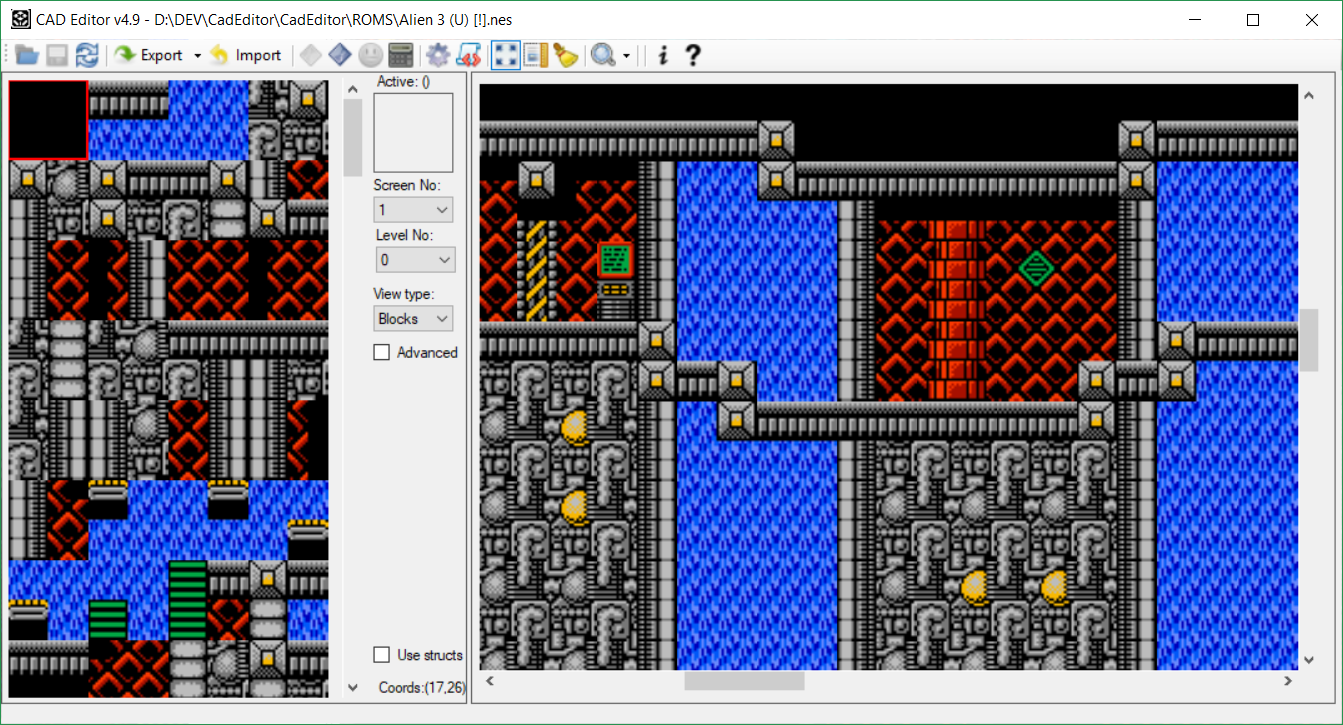
Task: Enable the Use structs checkbox
Action: (x=381, y=655)
